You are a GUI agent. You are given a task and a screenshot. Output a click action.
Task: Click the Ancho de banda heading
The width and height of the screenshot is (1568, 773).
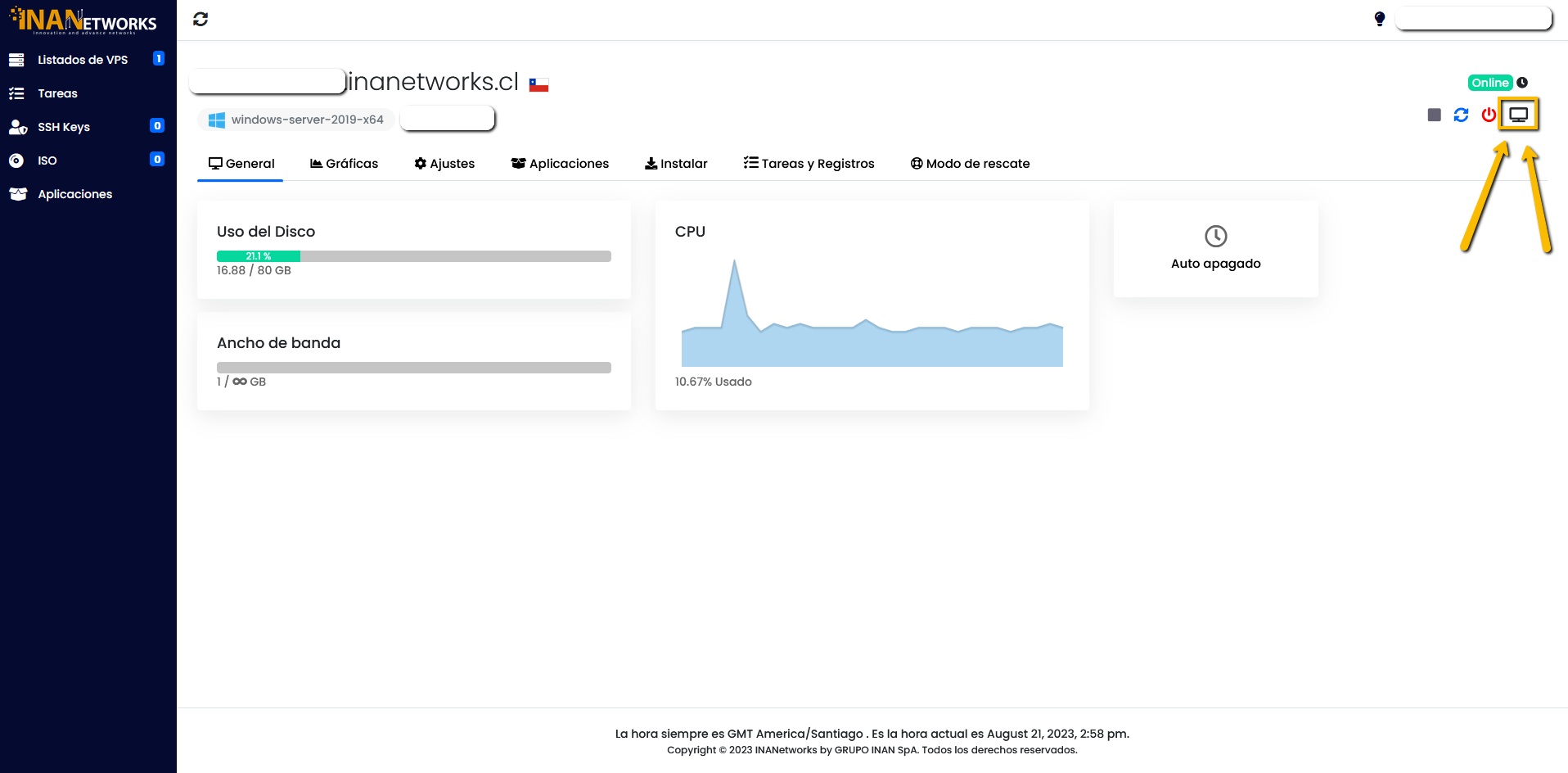coord(279,343)
